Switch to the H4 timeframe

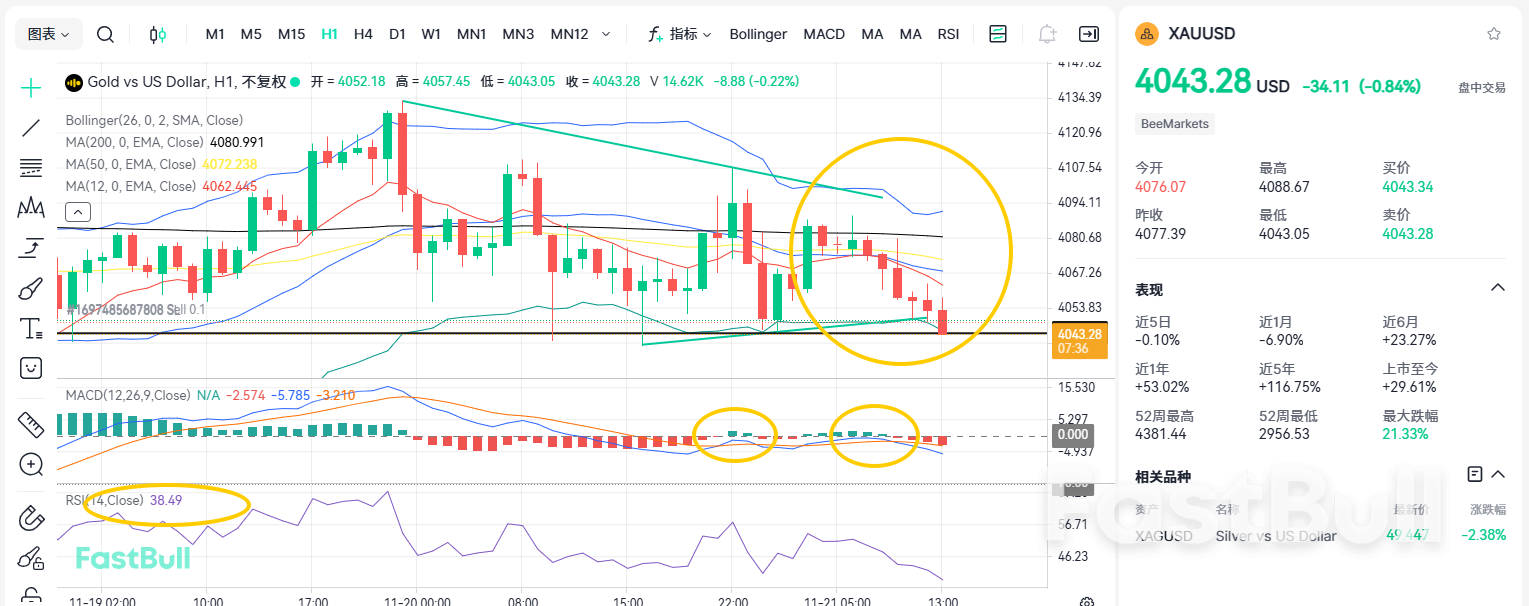tap(363, 34)
